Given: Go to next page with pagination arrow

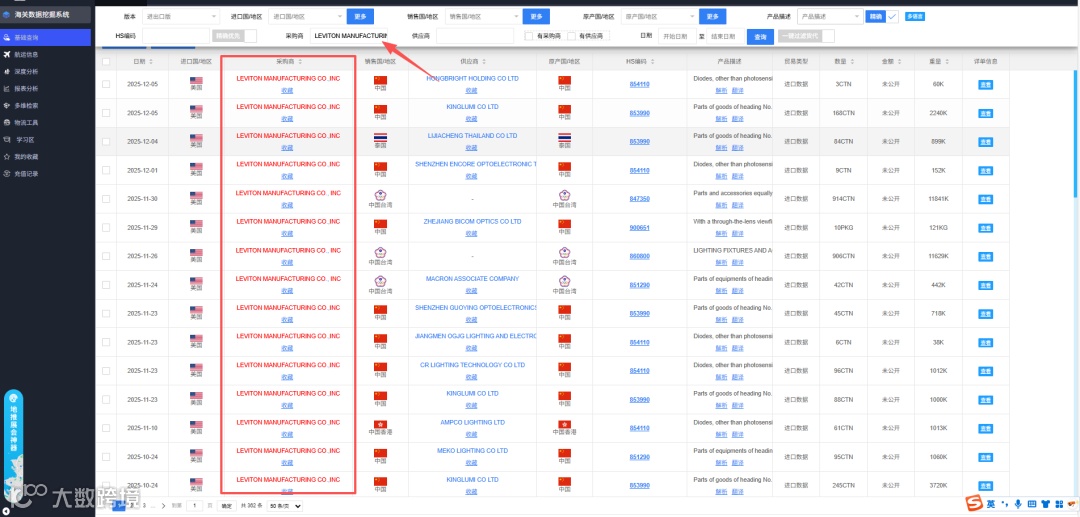Looking at the screenshot, I should [163, 506].
